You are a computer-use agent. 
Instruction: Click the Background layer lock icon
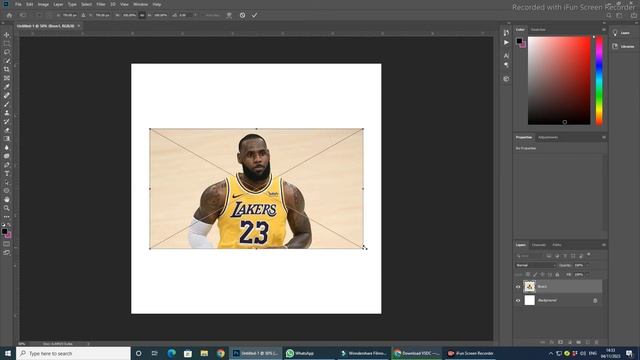click(x=595, y=300)
